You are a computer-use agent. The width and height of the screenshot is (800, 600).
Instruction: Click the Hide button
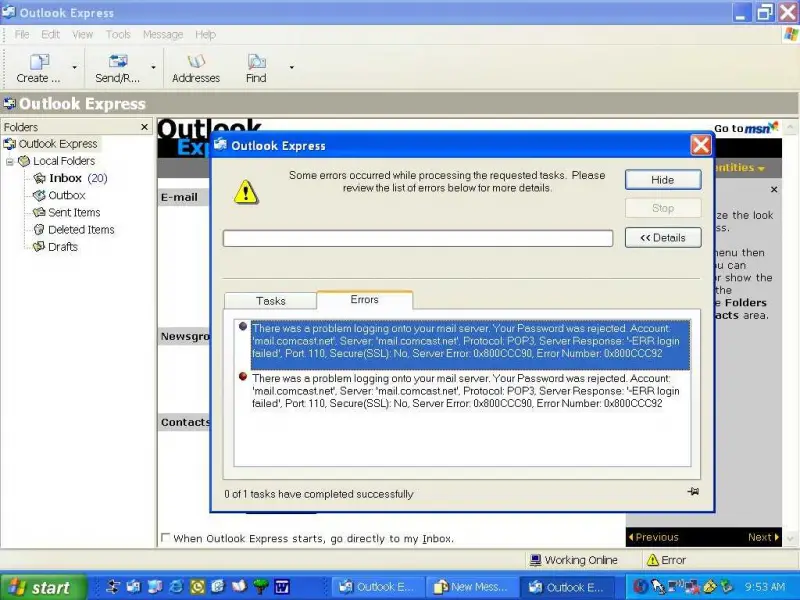click(663, 180)
